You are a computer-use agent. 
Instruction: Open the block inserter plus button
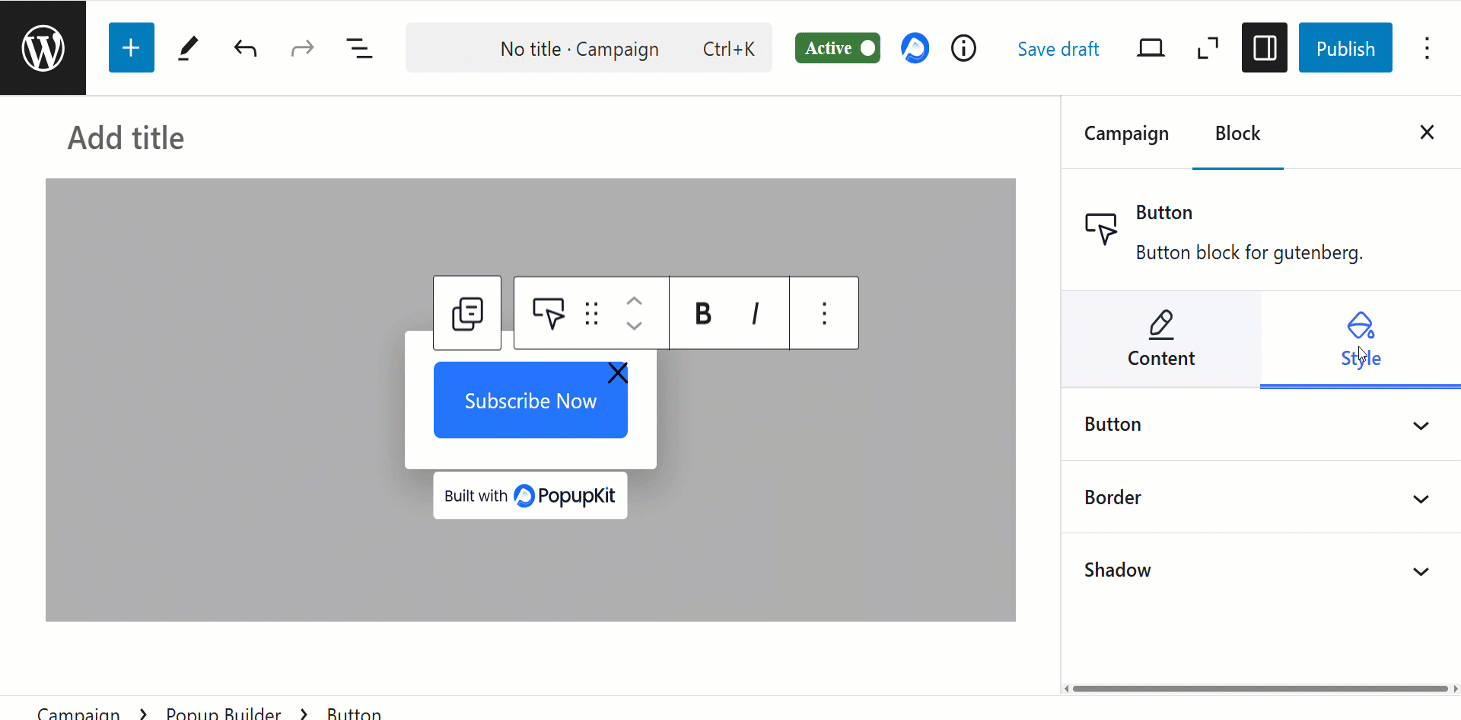131,48
